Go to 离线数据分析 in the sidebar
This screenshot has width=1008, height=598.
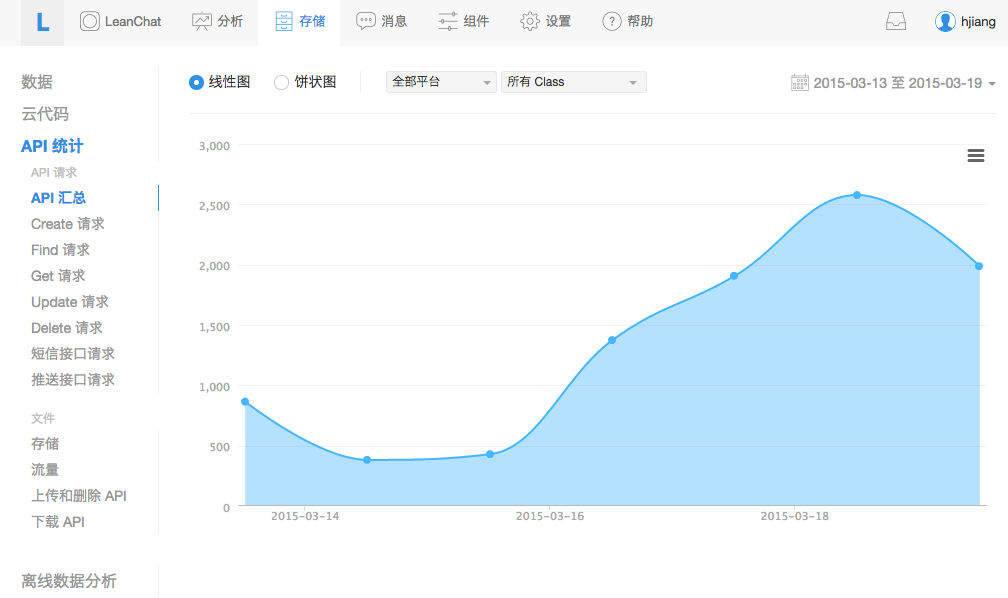[x=69, y=581]
